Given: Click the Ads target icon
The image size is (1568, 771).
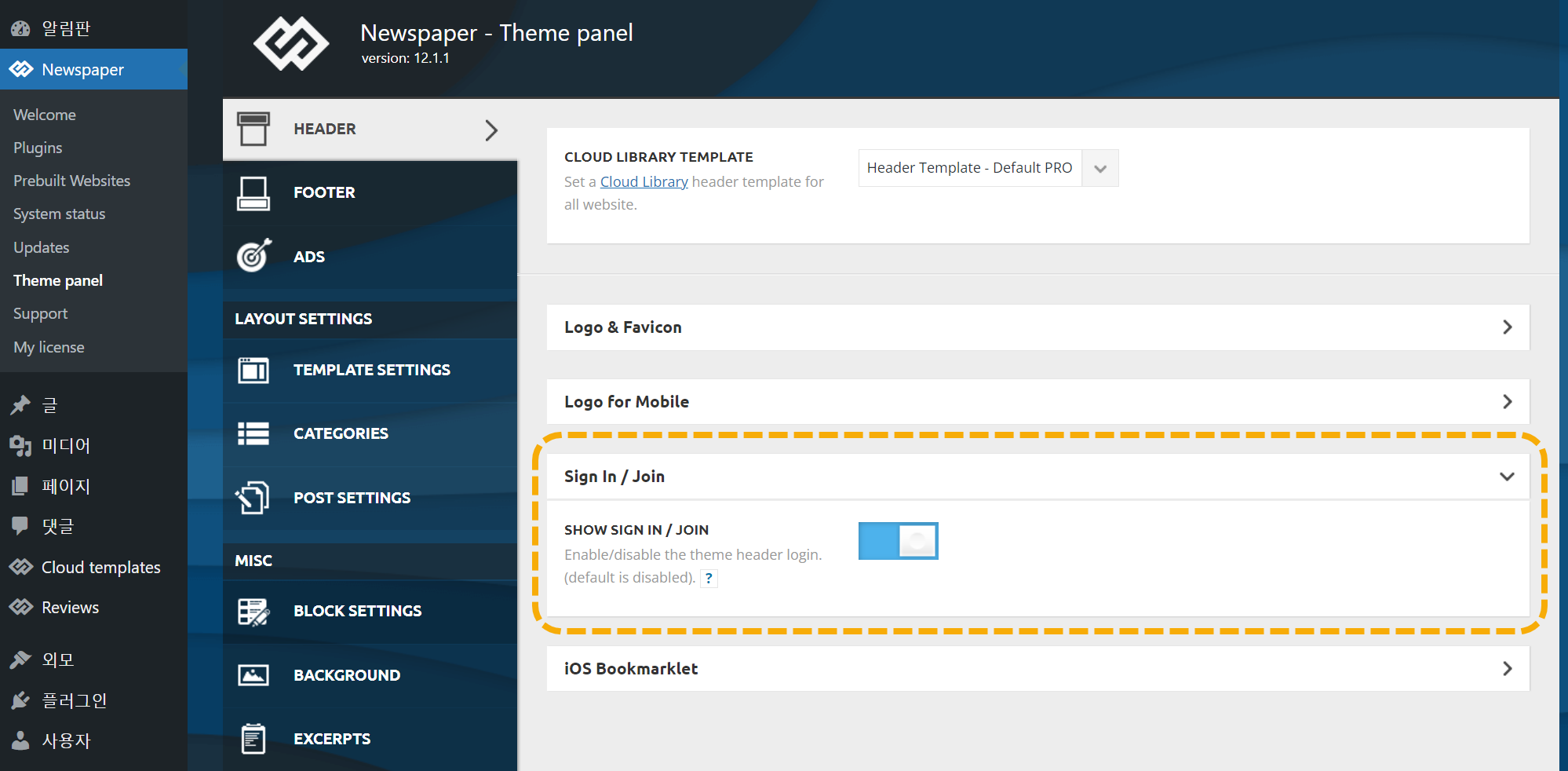Looking at the screenshot, I should pos(254,256).
